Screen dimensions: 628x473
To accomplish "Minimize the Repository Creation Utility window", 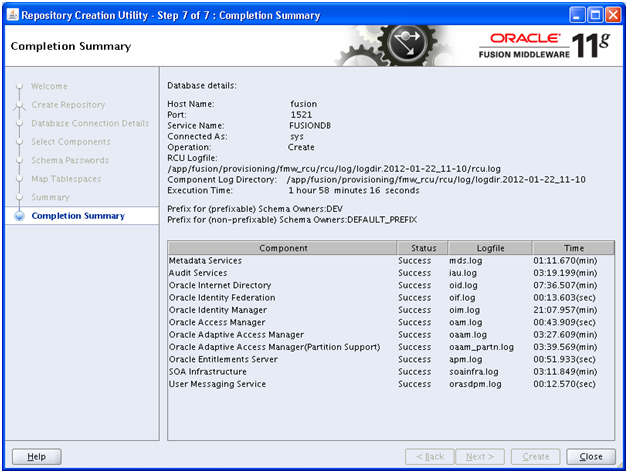I will point(577,15).
